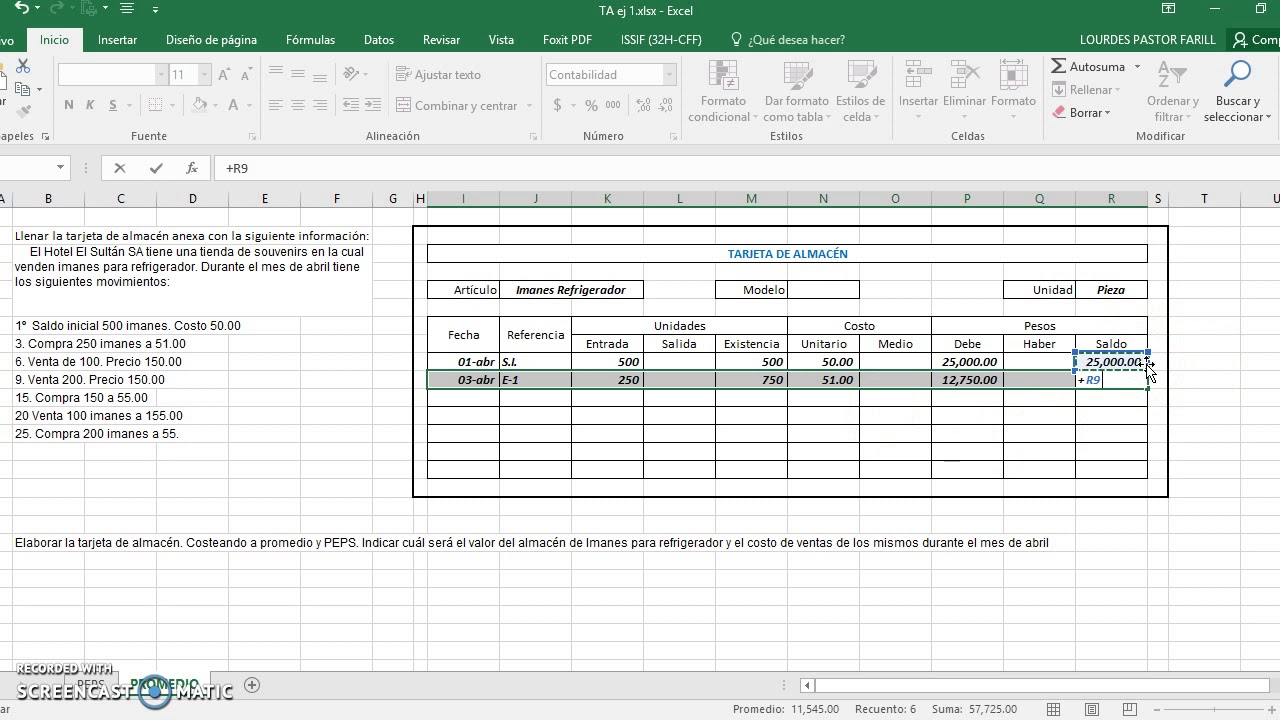Open Formato condicional
Viewport: 1280px width, 720px height.
pos(723,91)
